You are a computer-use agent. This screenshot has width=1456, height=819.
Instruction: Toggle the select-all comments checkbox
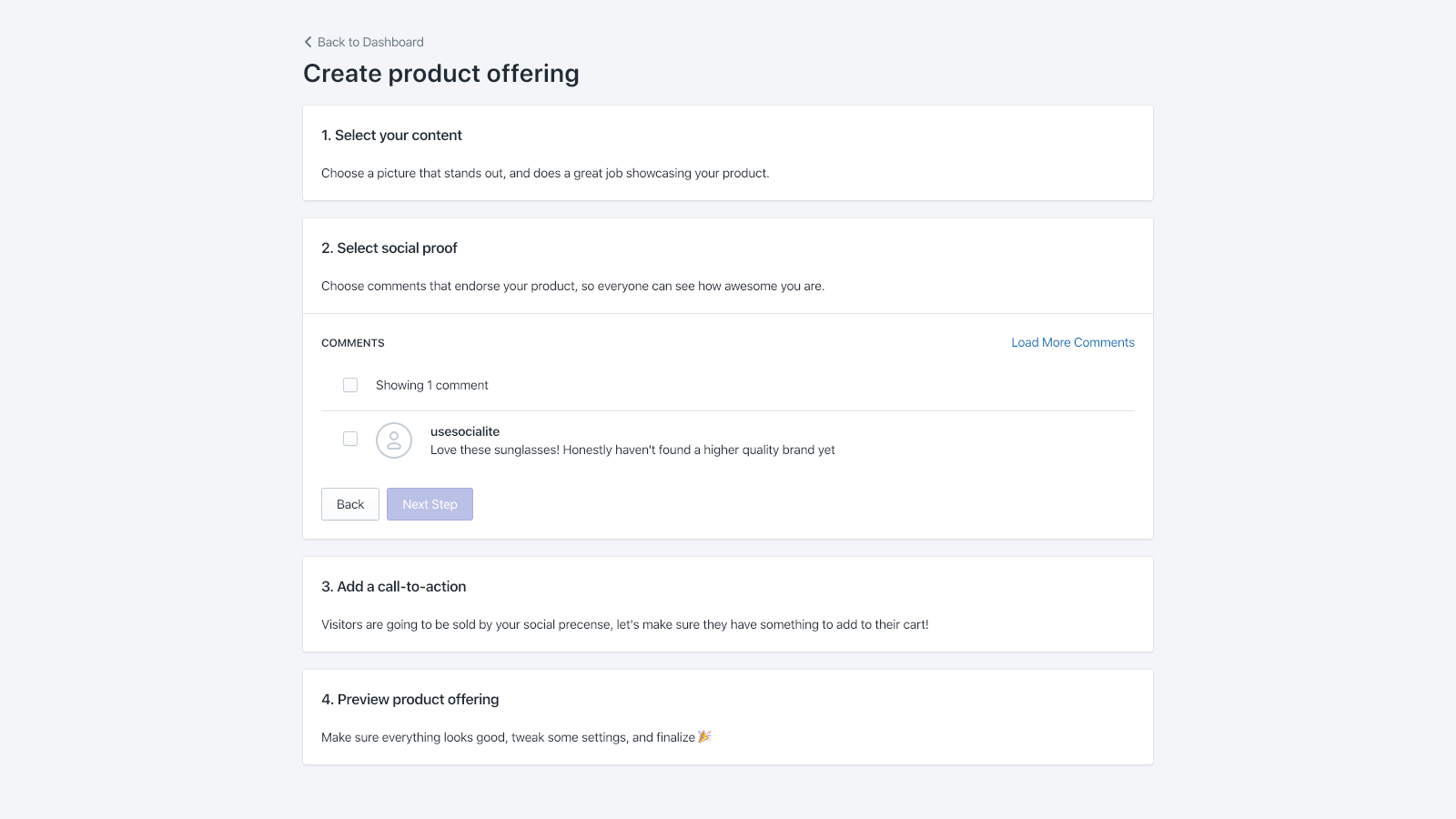coord(350,385)
